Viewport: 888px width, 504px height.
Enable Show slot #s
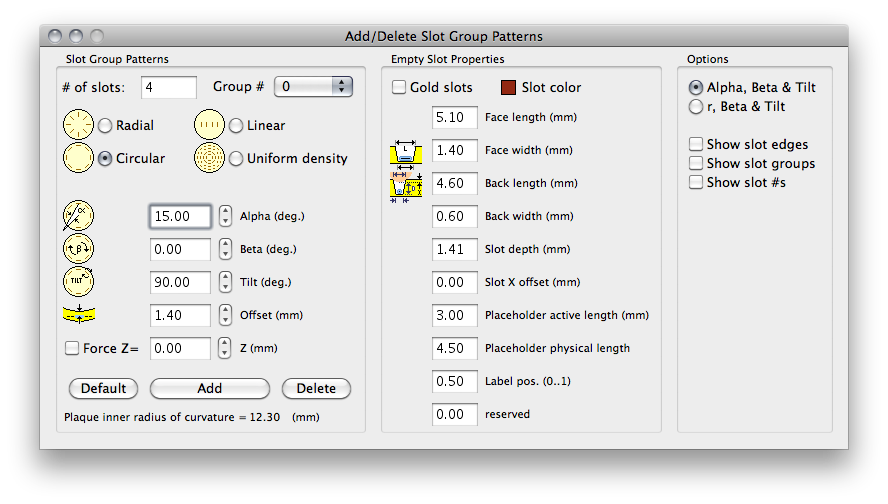coord(695,182)
